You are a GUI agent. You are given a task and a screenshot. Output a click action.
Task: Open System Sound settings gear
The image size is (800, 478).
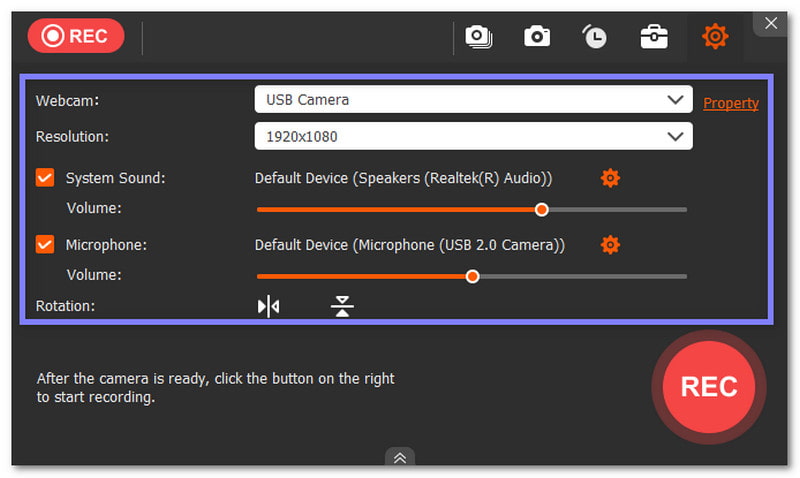tap(610, 178)
